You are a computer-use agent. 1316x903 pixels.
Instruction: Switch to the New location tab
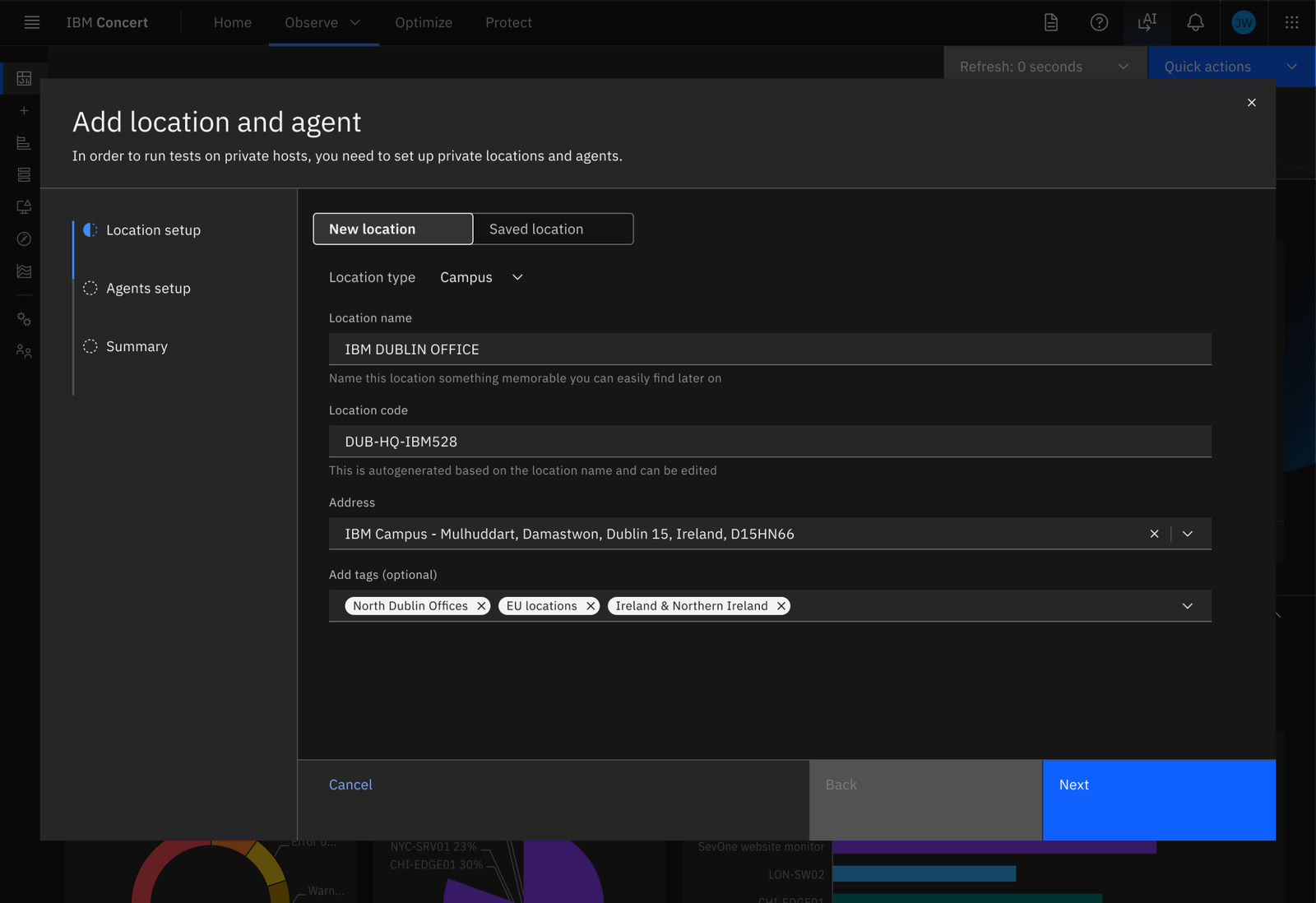click(393, 229)
